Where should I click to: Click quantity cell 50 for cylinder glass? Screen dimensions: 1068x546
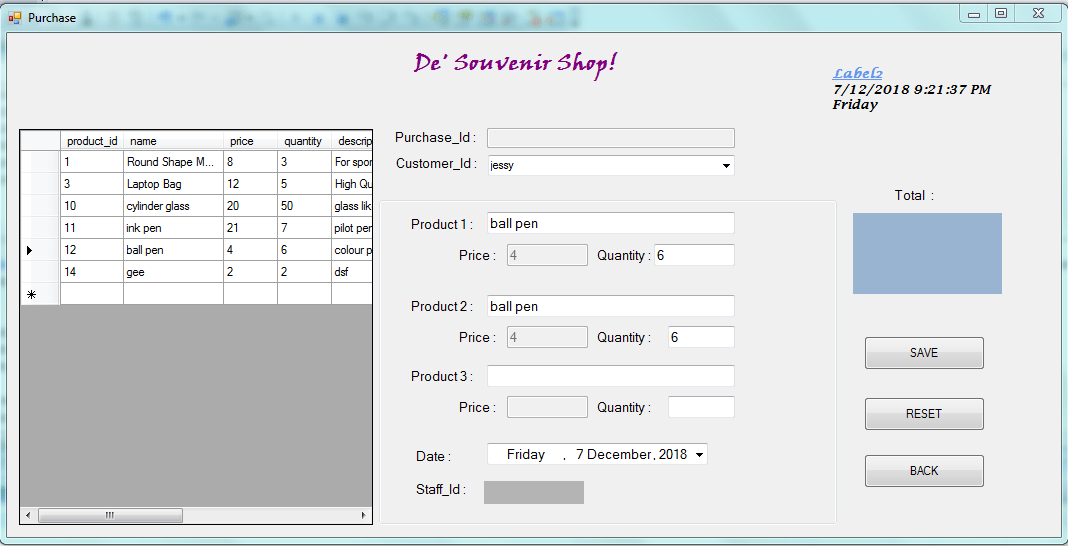click(304, 206)
